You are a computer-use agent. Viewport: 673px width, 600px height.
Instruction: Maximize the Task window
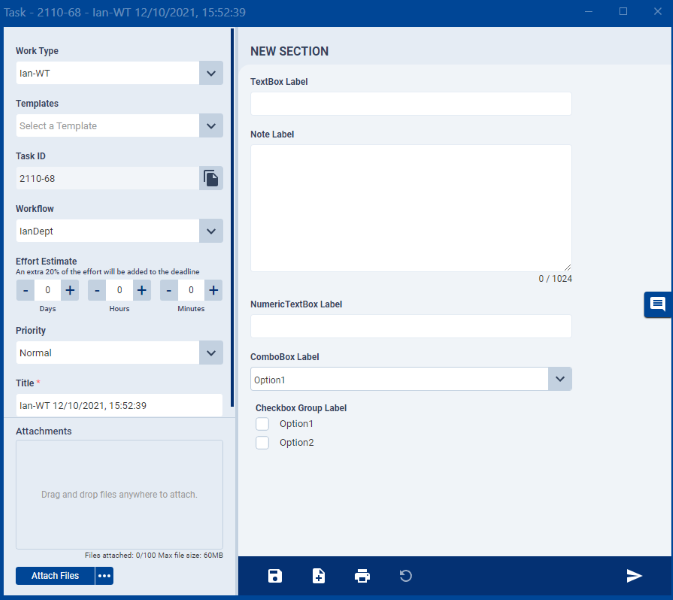pos(623,12)
